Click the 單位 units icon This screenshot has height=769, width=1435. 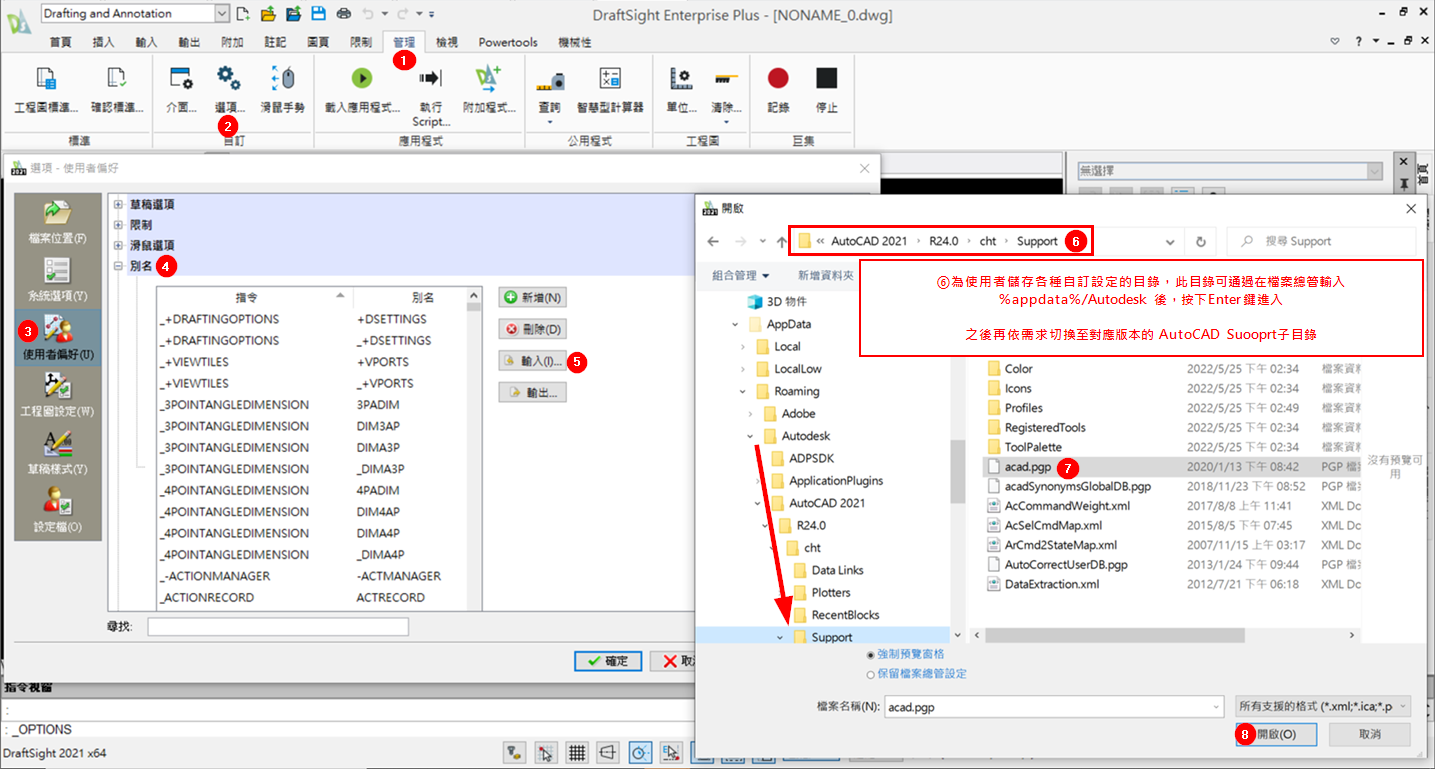[x=681, y=78]
